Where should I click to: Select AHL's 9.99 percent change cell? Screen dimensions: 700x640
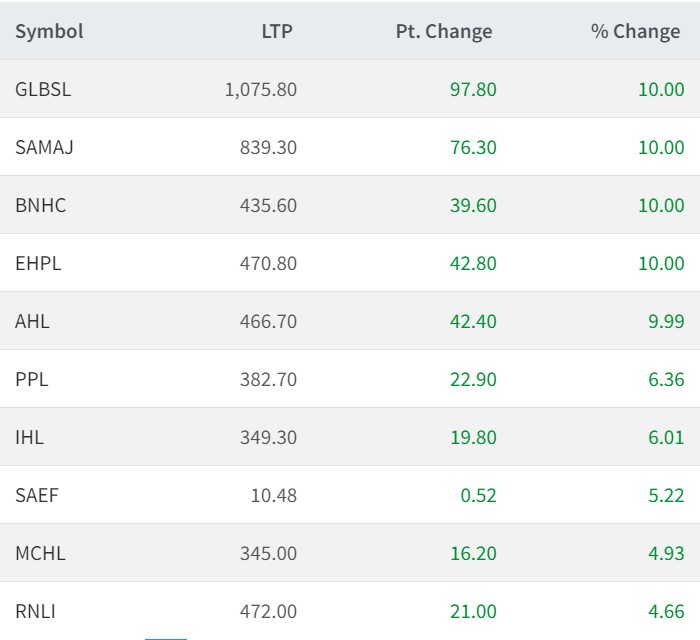point(666,321)
